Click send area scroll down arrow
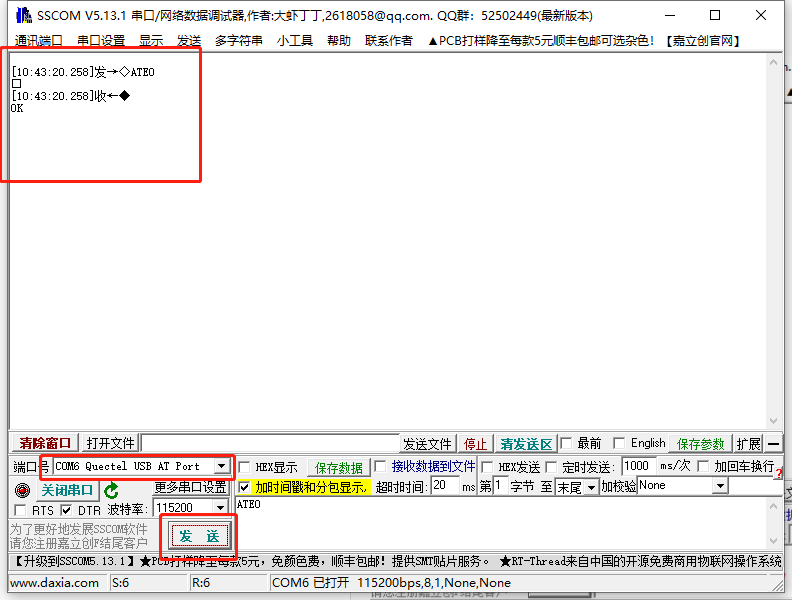792x600 pixels. (x=773, y=541)
